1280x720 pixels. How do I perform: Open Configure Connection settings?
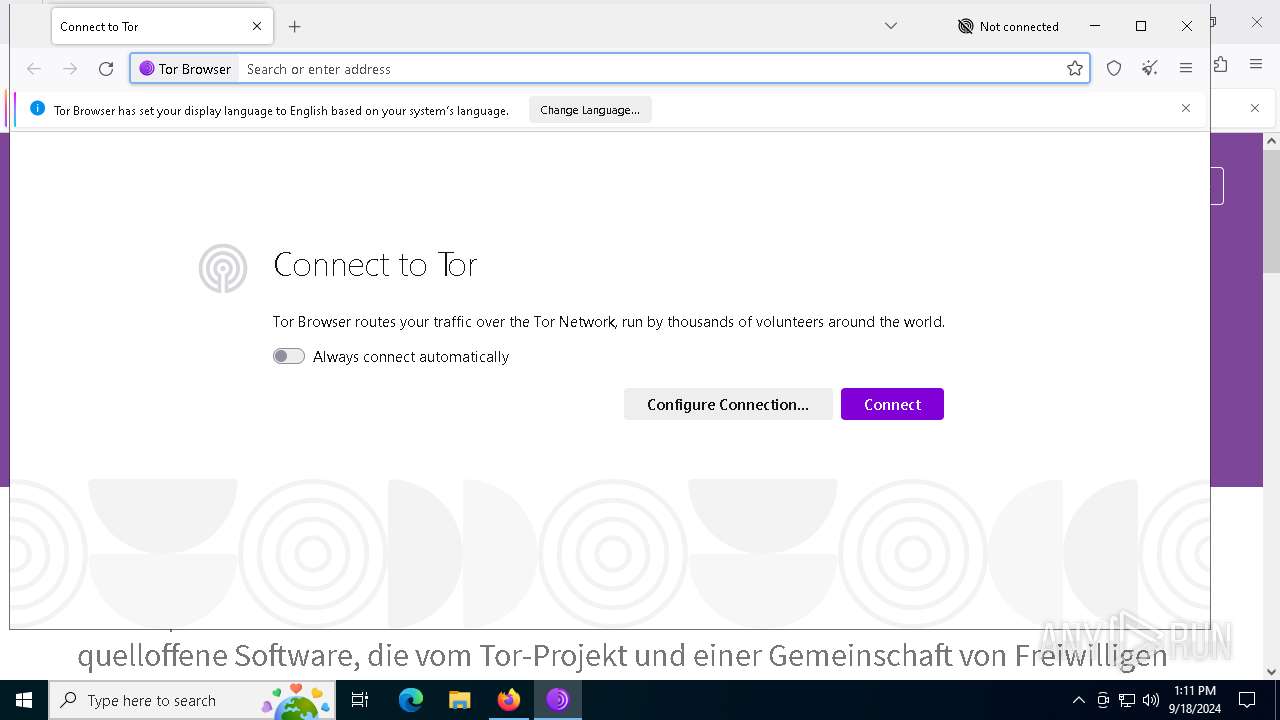point(728,404)
